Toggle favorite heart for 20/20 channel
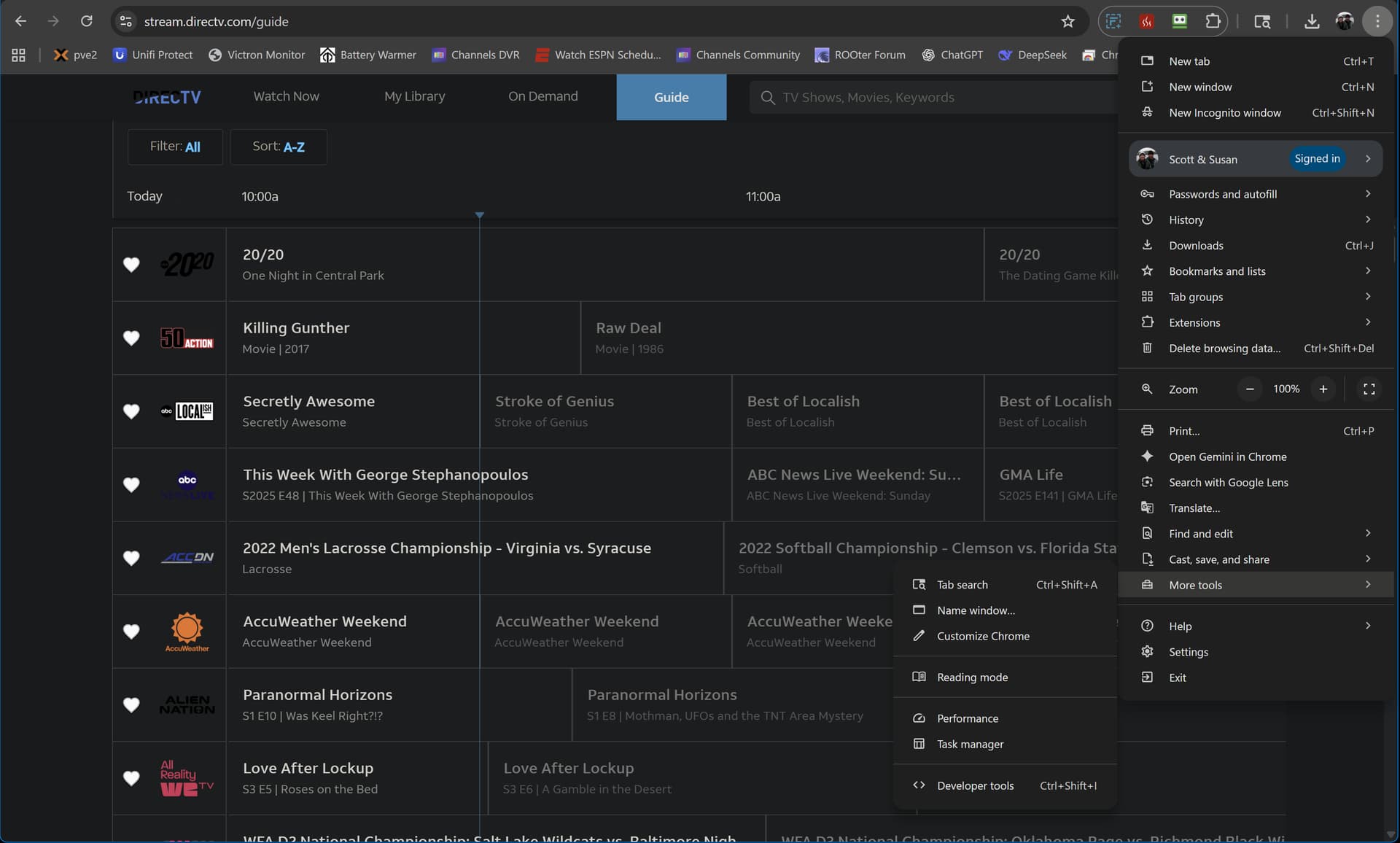The width and height of the screenshot is (1400, 843). click(131, 265)
